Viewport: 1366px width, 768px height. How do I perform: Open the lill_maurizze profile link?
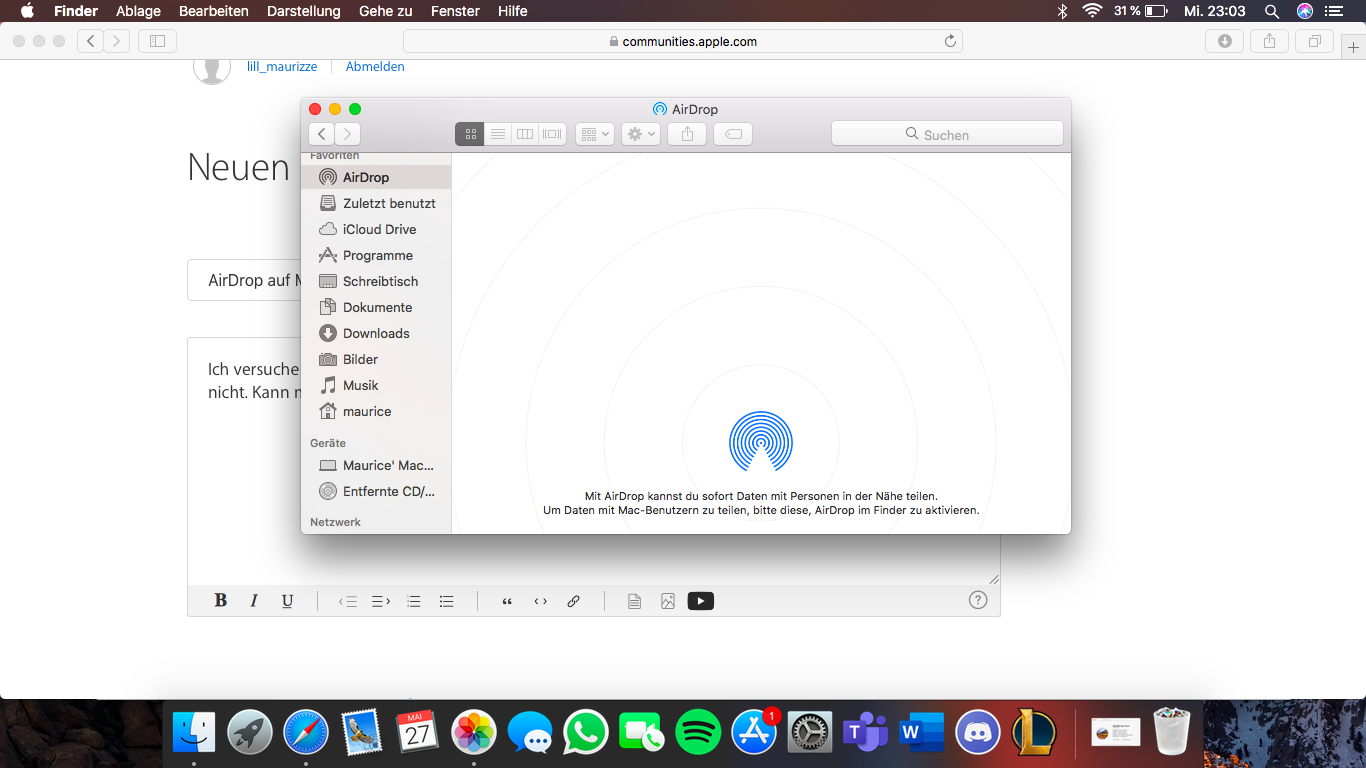click(x=282, y=67)
